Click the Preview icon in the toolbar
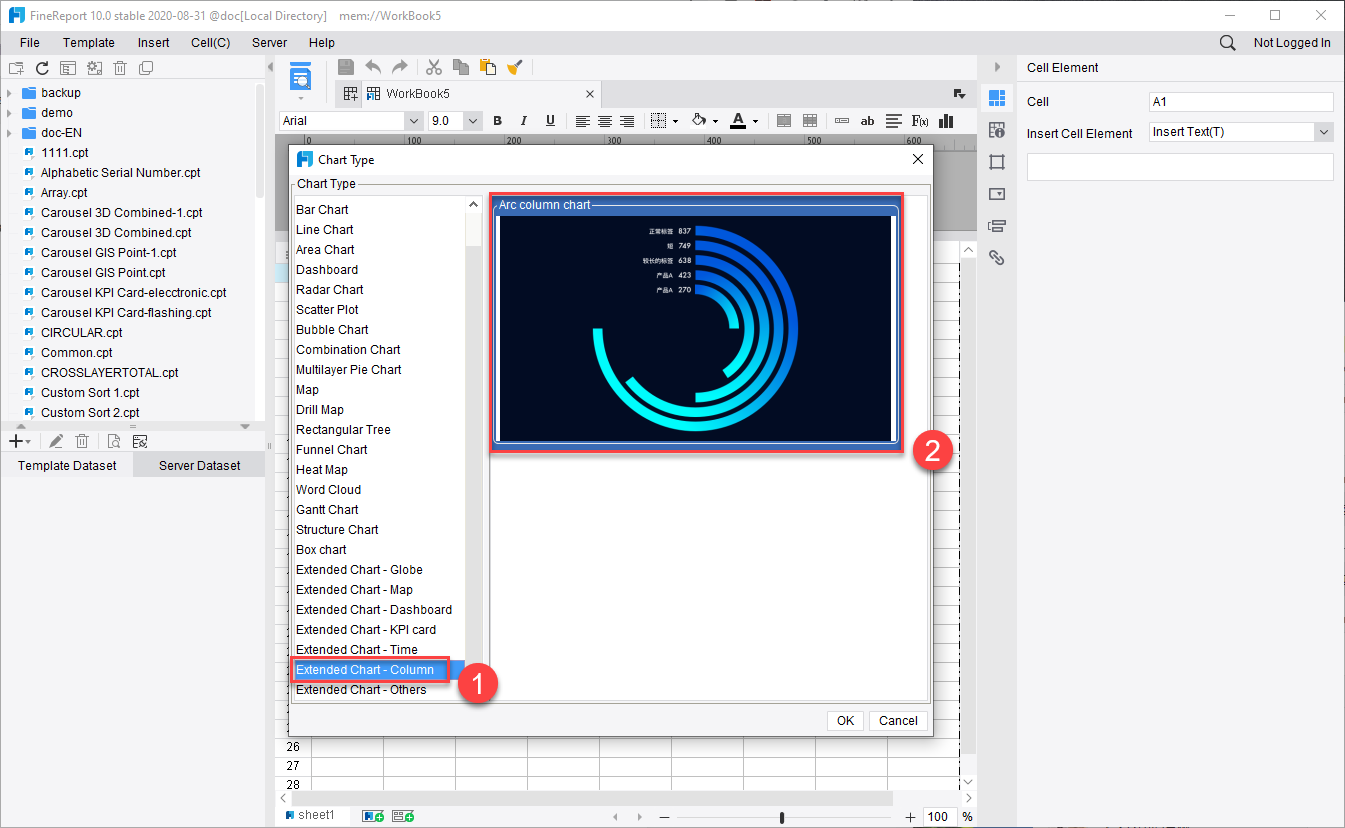 pyautogui.click(x=301, y=78)
